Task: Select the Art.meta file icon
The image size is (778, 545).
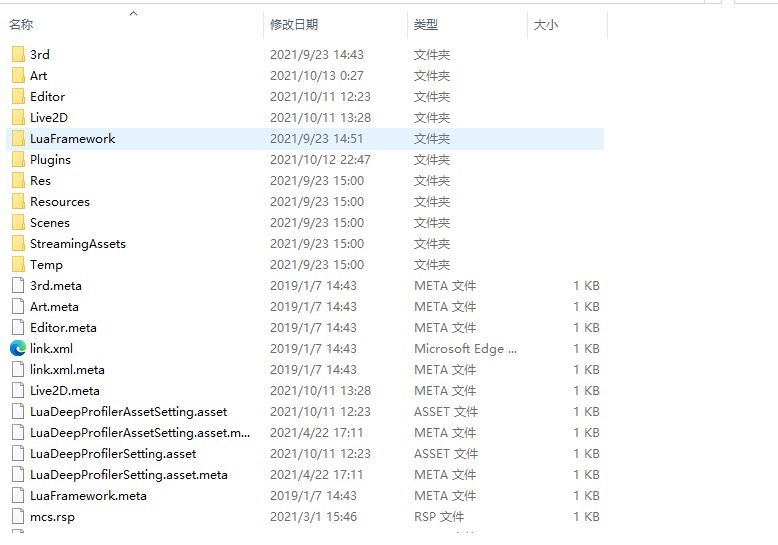Action: [x=18, y=306]
